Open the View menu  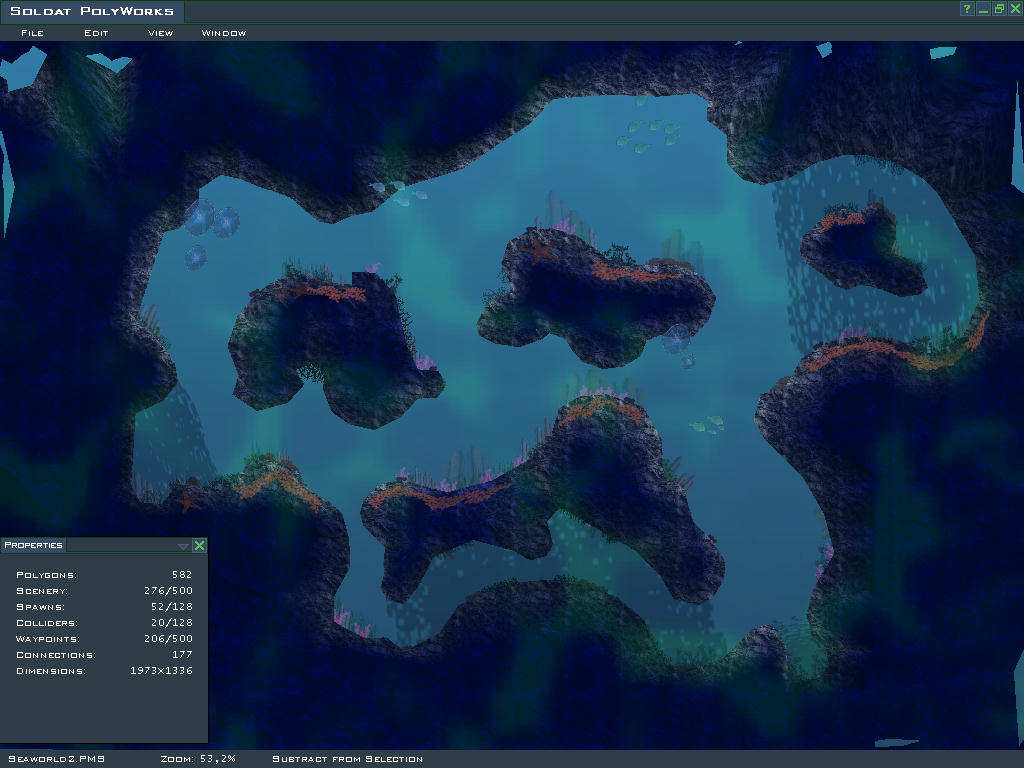coord(160,33)
